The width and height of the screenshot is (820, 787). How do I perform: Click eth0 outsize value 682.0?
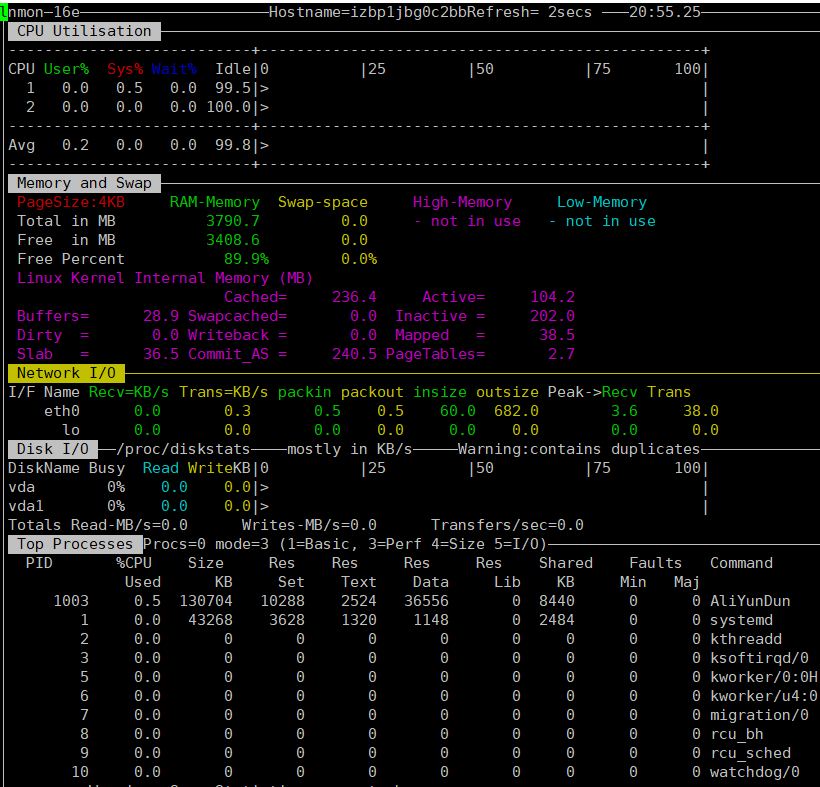pyautogui.click(x=516, y=411)
